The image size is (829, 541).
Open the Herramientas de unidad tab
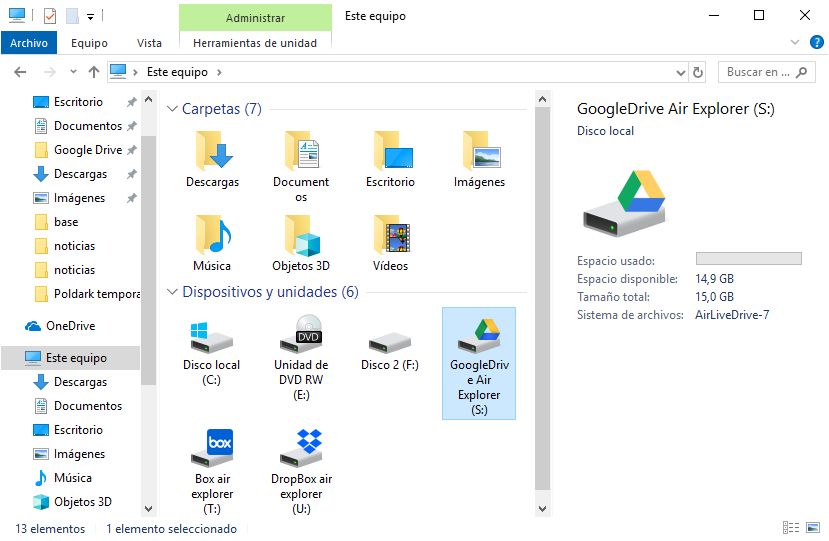click(x=254, y=43)
